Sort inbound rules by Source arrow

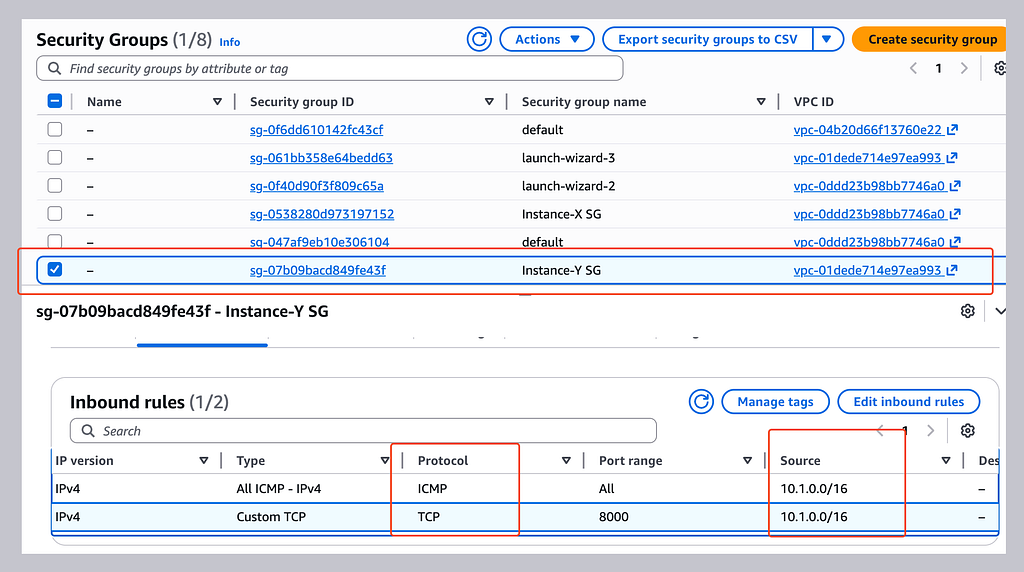946,460
